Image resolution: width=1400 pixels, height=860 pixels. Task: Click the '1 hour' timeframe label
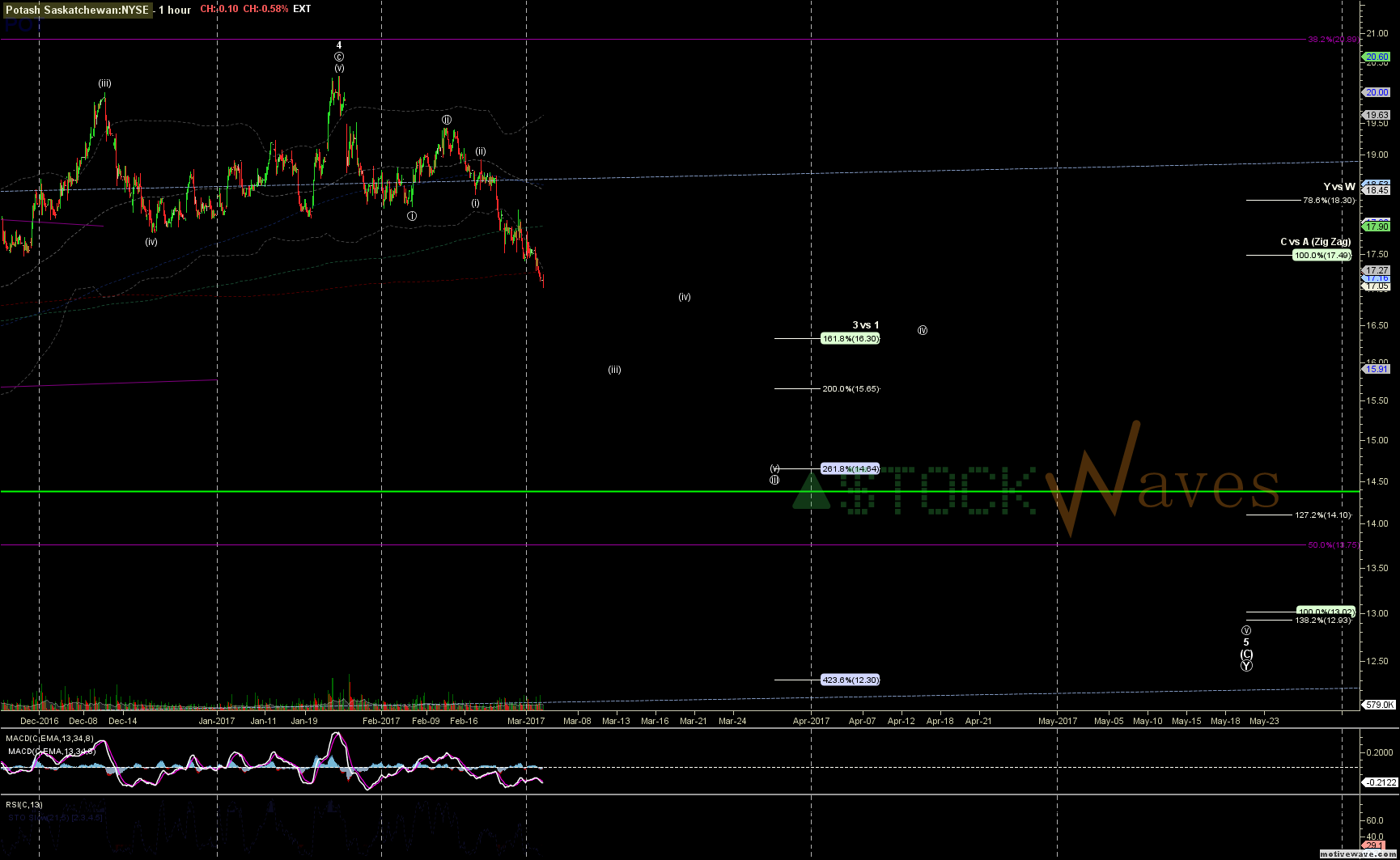pyautogui.click(x=175, y=10)
